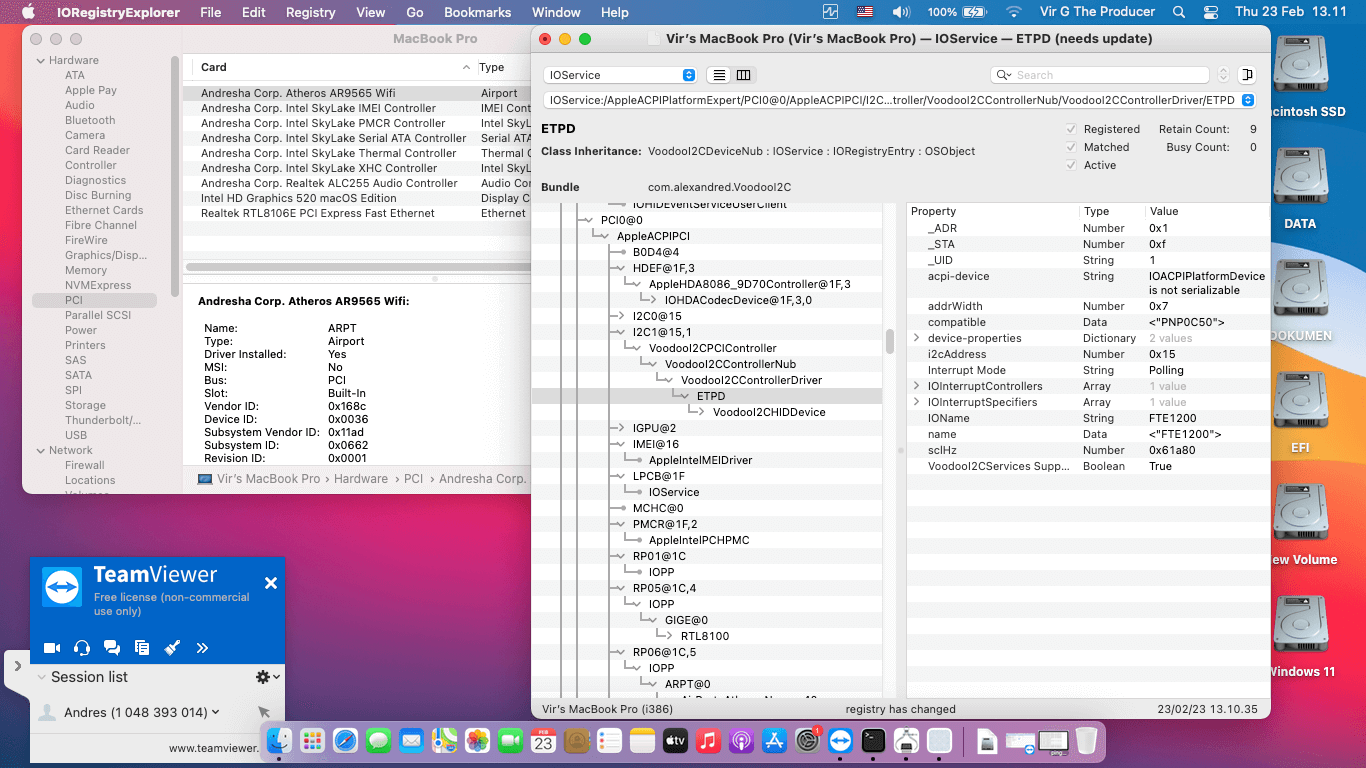Viewport: 1366px width, 768px height.
Task: Toggle the Registered checkbox
Action: [1071, 129]
